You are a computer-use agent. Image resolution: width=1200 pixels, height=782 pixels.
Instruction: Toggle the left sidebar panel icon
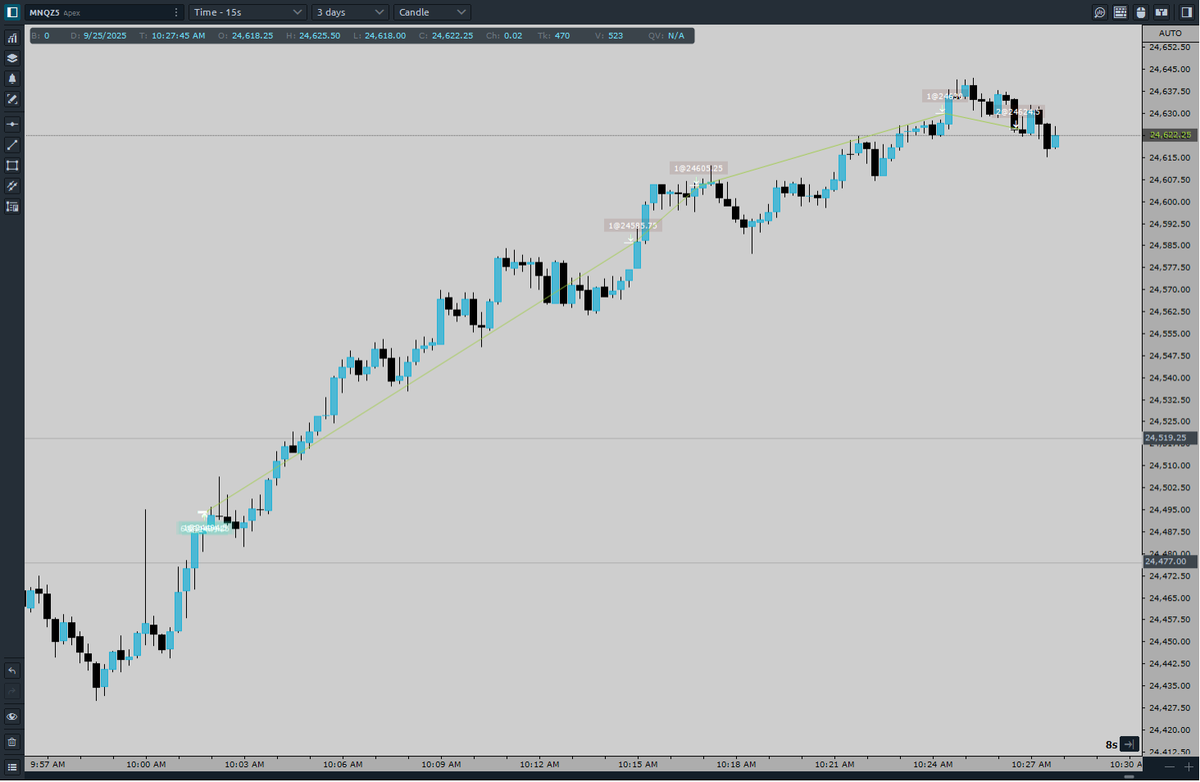[12, 12]
